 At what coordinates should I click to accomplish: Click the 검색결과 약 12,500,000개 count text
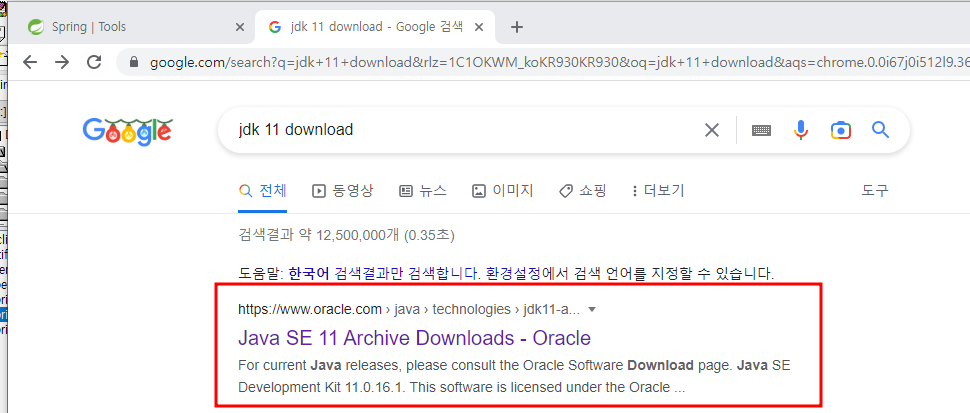pyautogui.click(x=346, y=236)
